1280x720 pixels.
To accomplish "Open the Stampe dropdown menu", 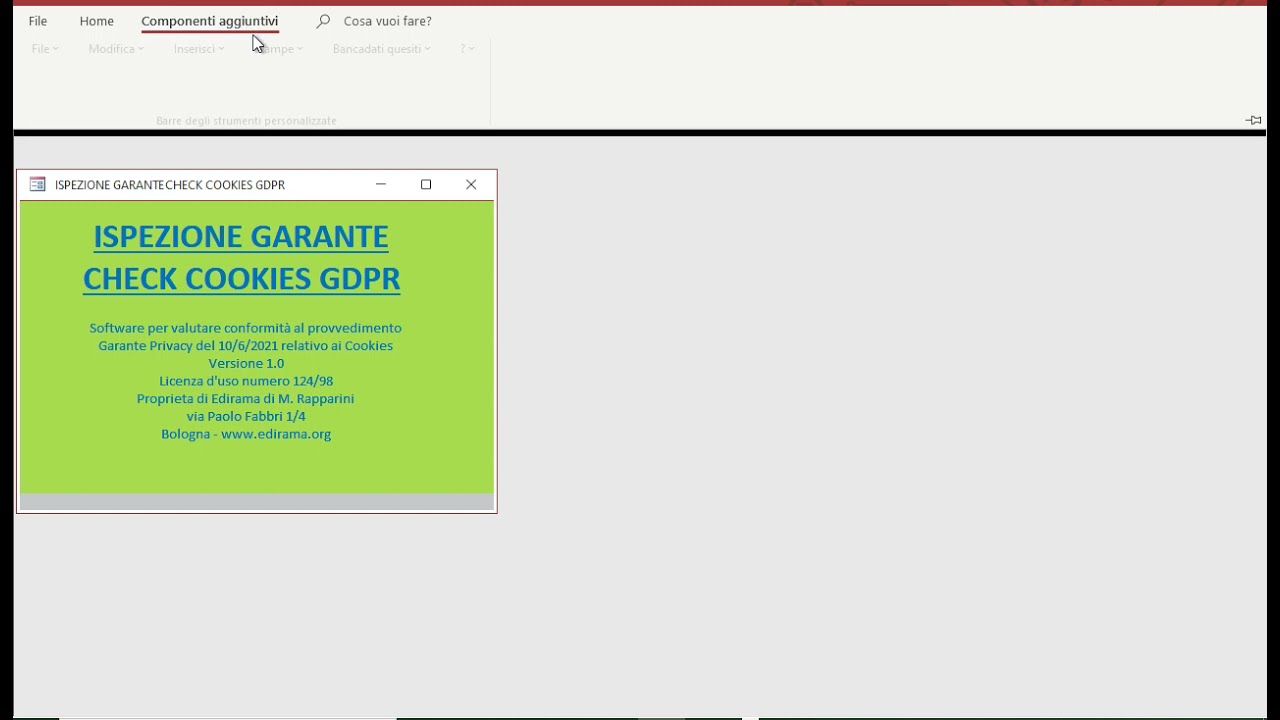I will pyautogui.click(x=279, y=49).
